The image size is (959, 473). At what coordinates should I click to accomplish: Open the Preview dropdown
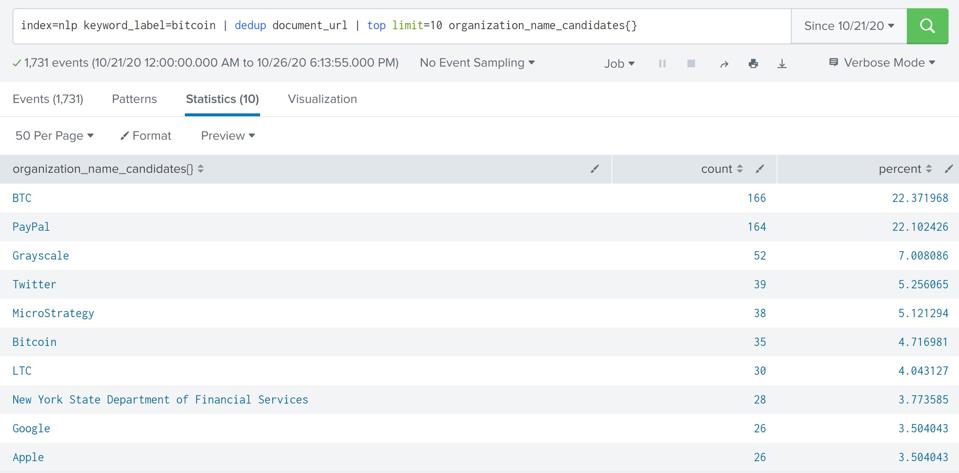[228, 135]
